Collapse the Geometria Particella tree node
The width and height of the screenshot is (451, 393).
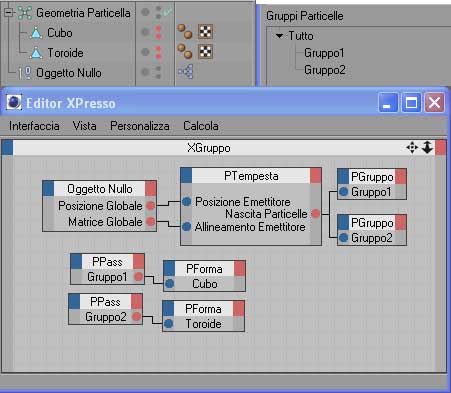8,13
